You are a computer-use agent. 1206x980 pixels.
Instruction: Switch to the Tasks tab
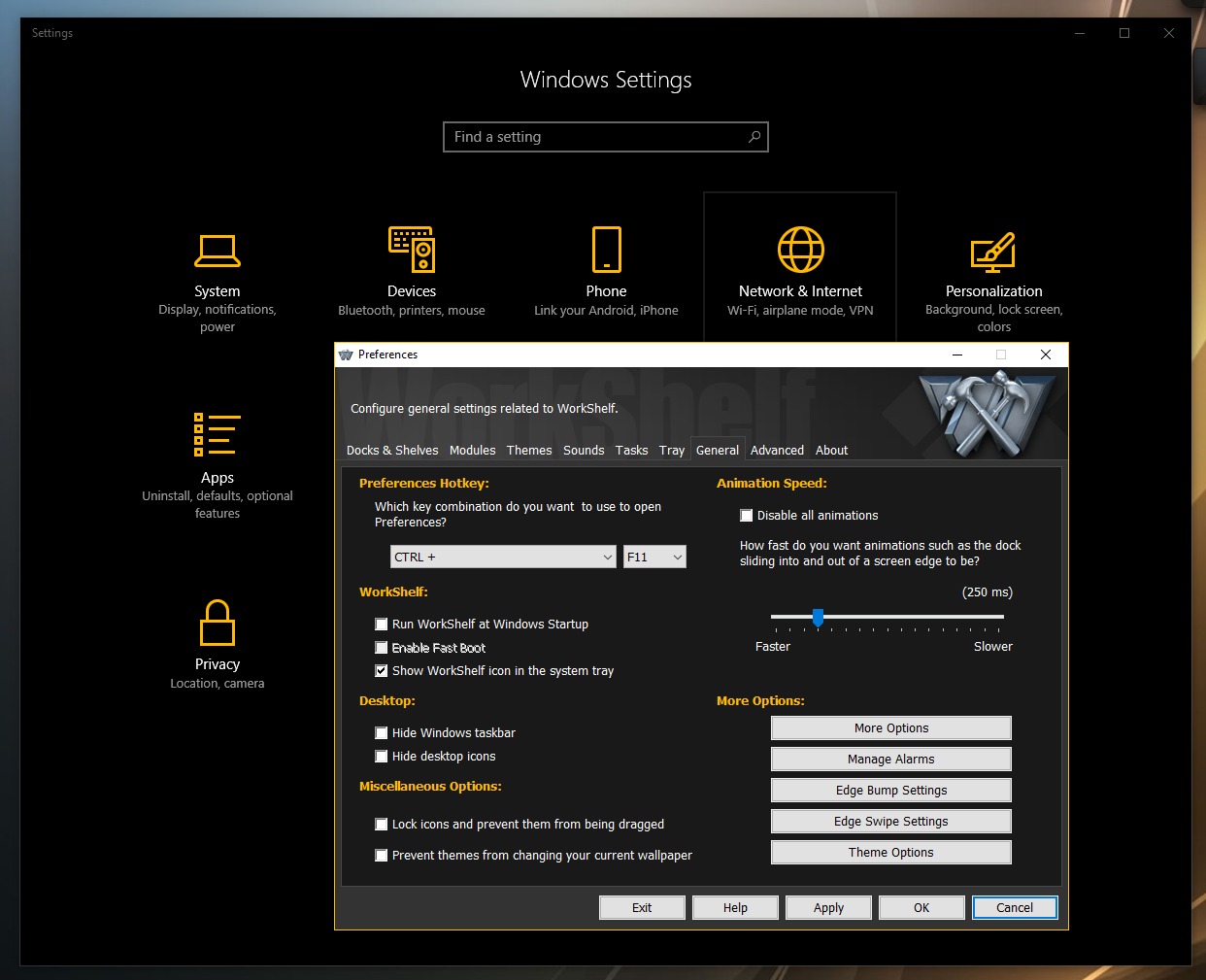pos(632,451)
